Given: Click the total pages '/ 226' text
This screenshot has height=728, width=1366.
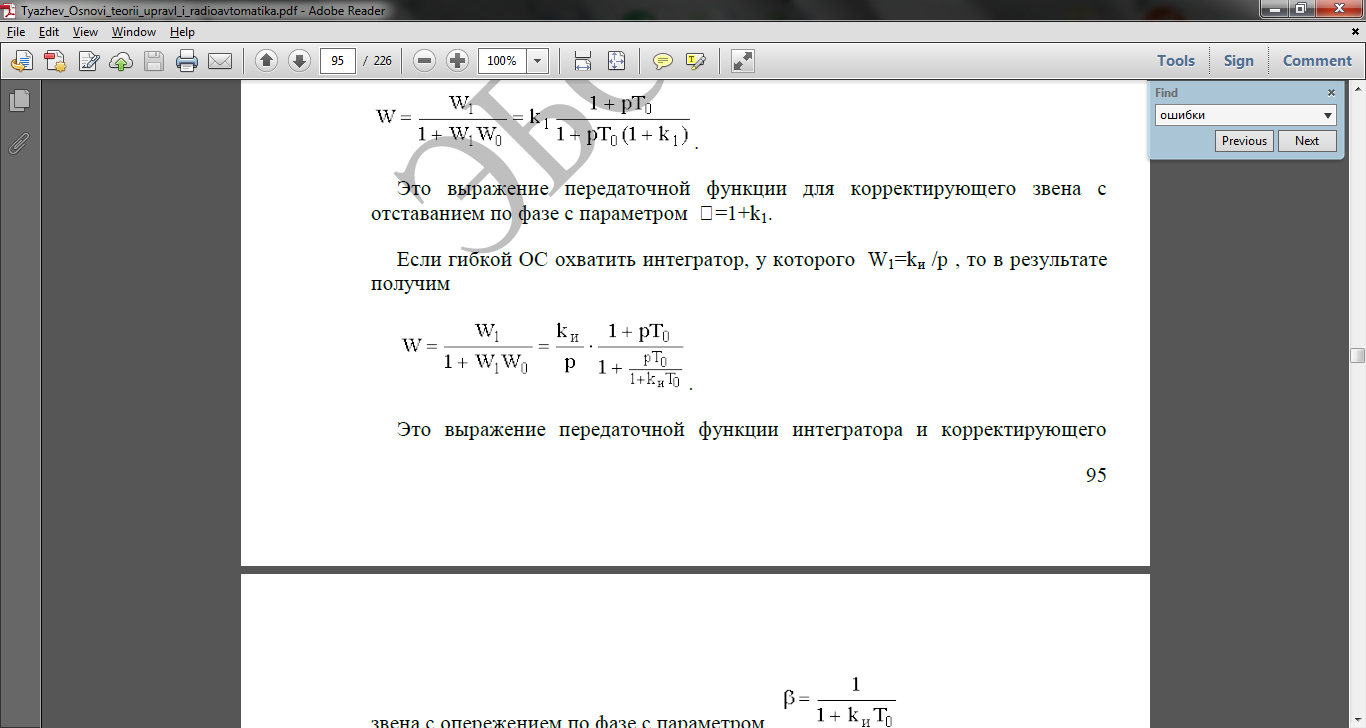Looking at the screenshot, I should click(377, 61).
